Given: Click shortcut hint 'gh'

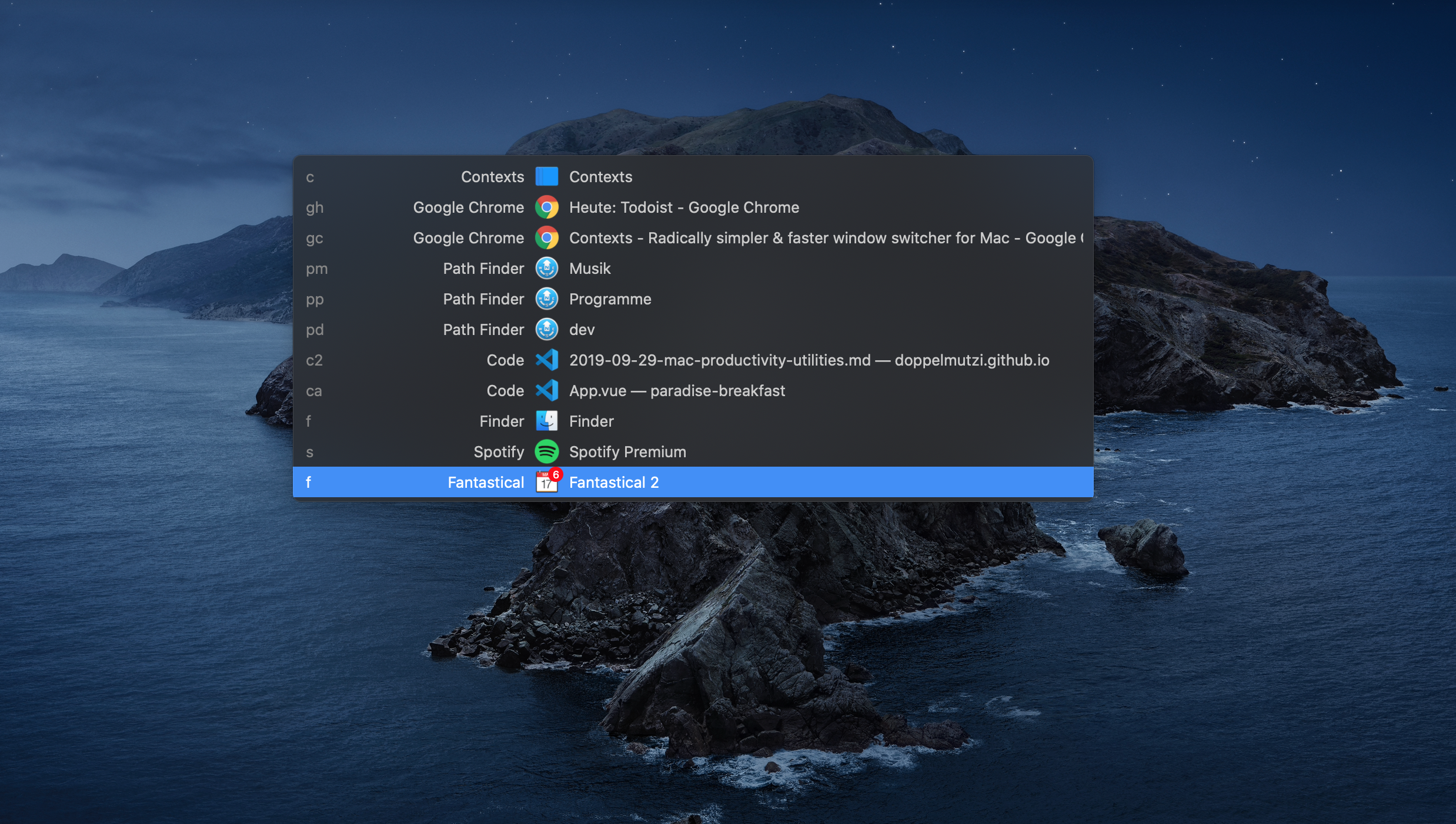Looking at the screenshot, I should (315, 208).
